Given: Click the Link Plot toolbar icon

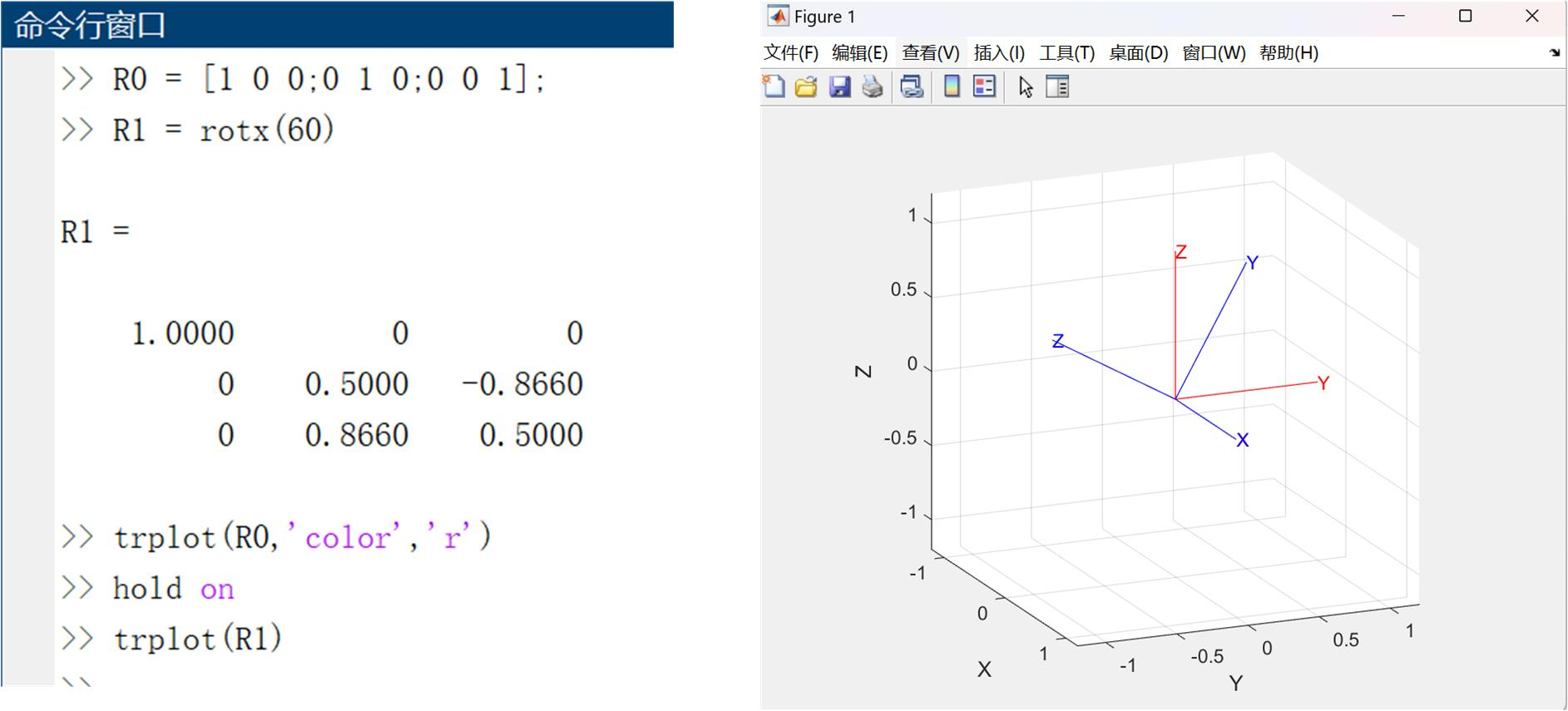Looking at the screenshot, I should click(912, 86).
